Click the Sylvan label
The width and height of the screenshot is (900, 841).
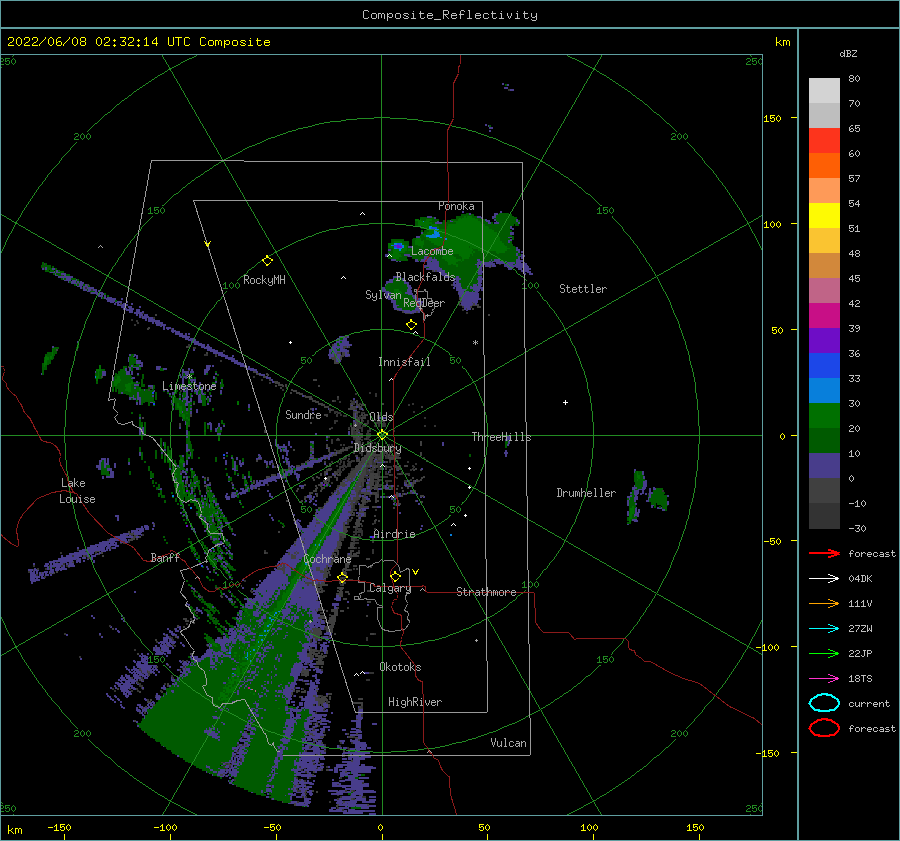[383, 295]
